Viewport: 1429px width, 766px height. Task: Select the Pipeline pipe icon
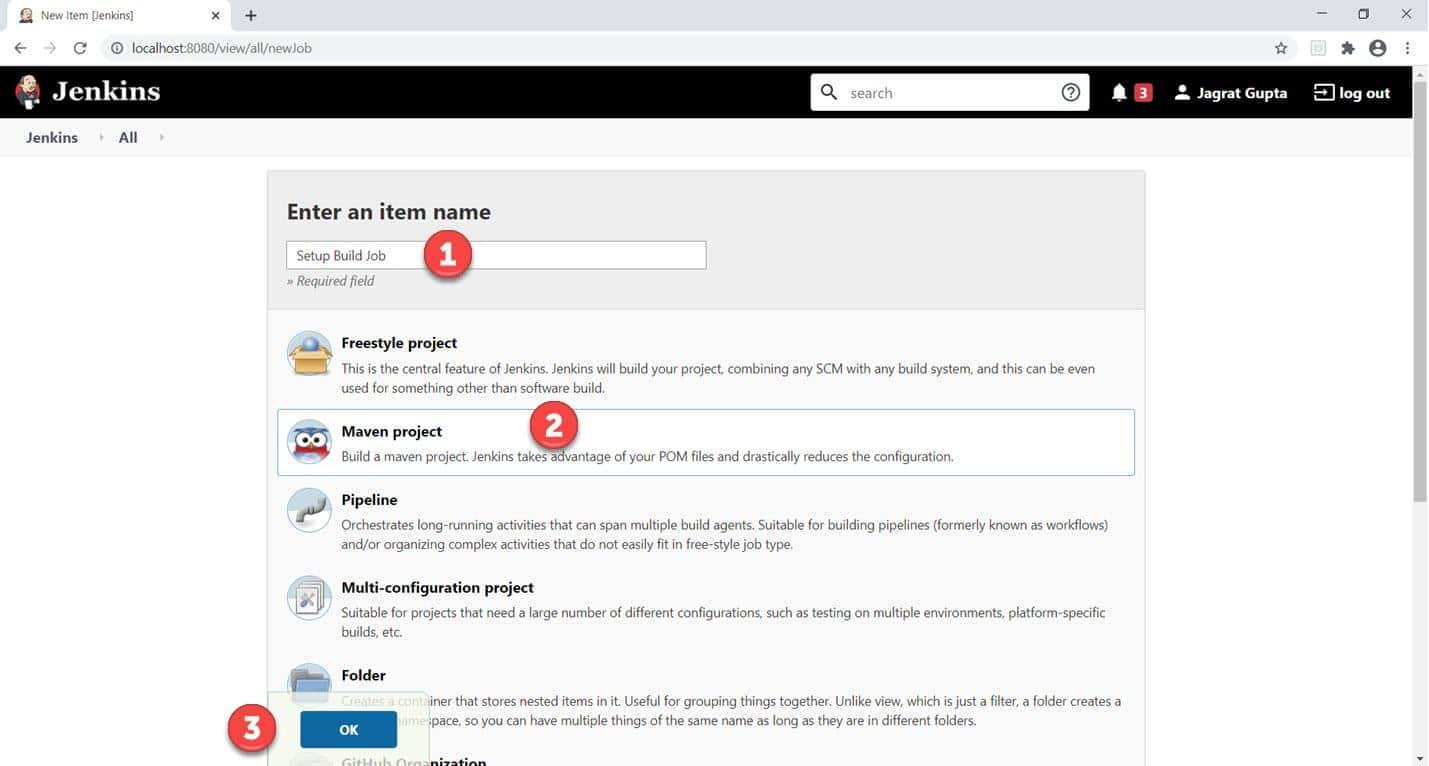click(x=309, y=510)
